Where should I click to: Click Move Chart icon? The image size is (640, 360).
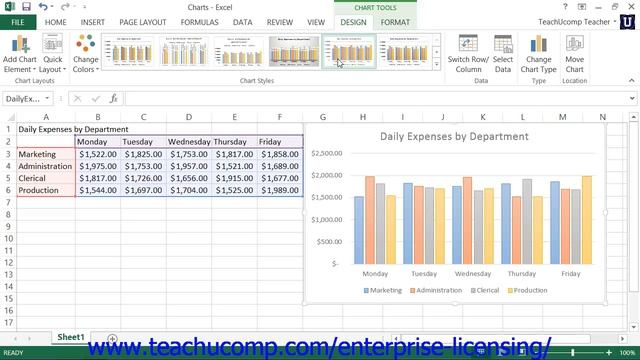574,54
